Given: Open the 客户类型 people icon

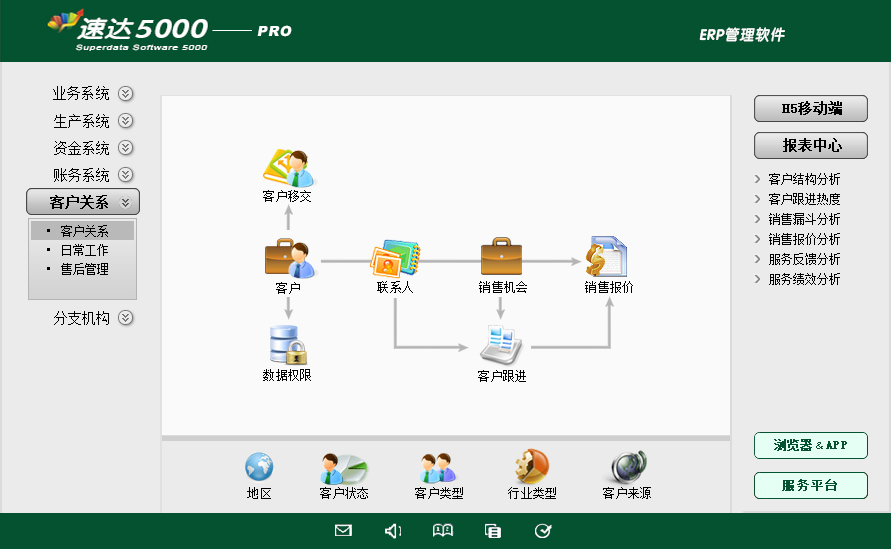Looking at the screenshot, I should click(x=438, y=468).
